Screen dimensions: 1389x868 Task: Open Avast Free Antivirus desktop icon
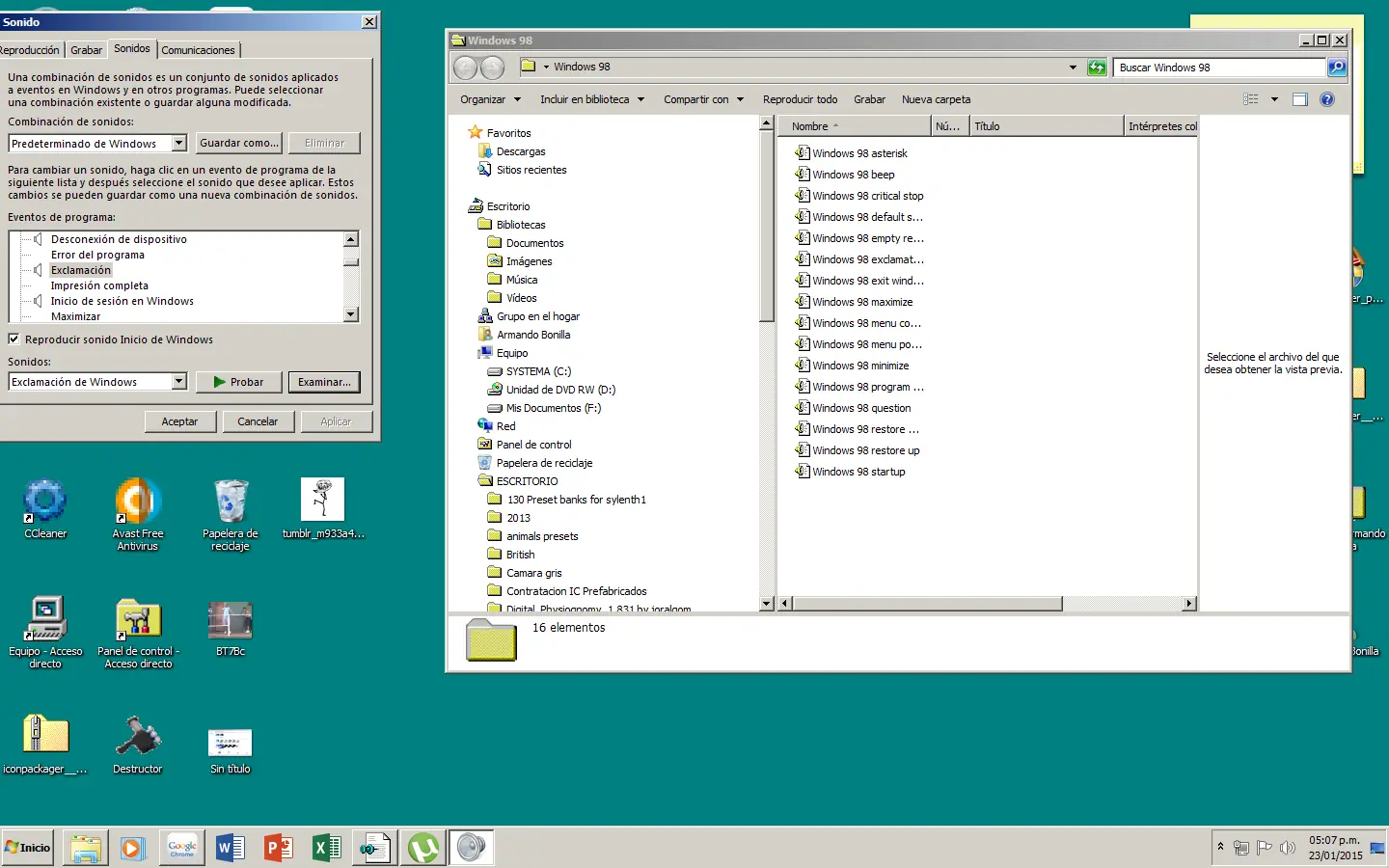pyautogui.click(x=138, y=514)
